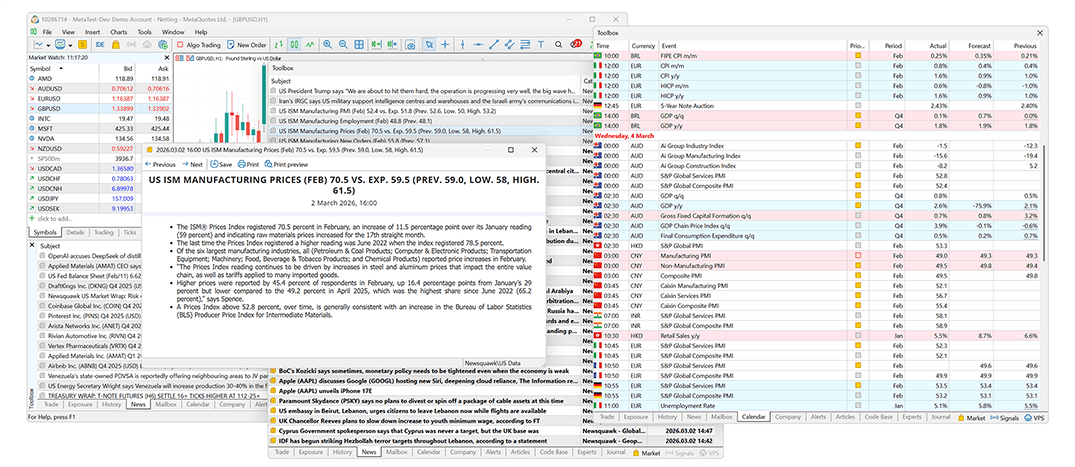Click the cloud VPS icon in main toolbar
This screenshot has width=1075, height=467.
[147, 45]
